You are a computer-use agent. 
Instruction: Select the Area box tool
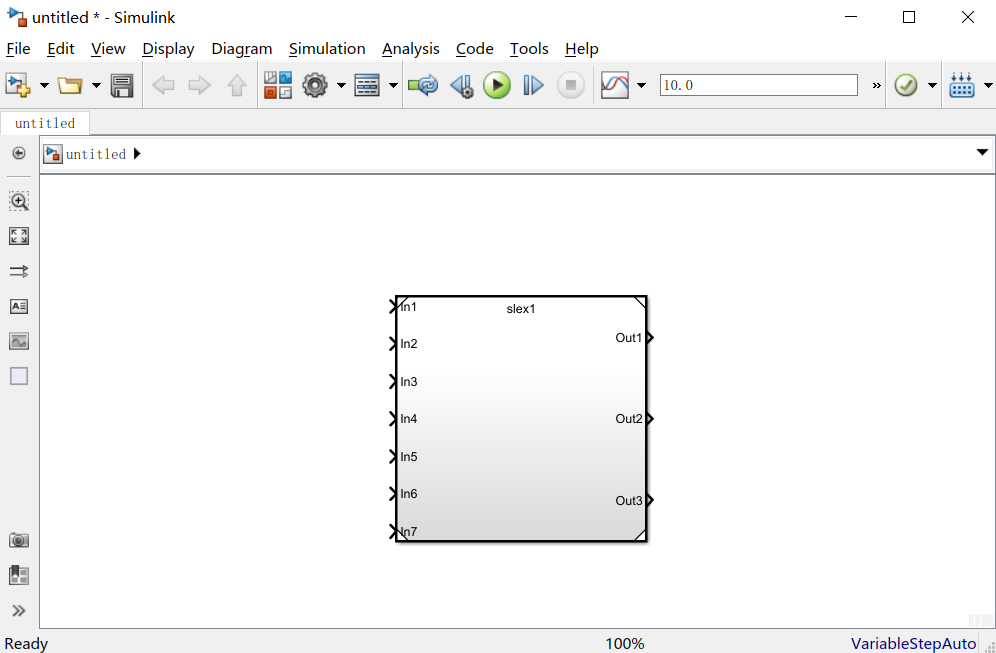click(x=19, y=377)
